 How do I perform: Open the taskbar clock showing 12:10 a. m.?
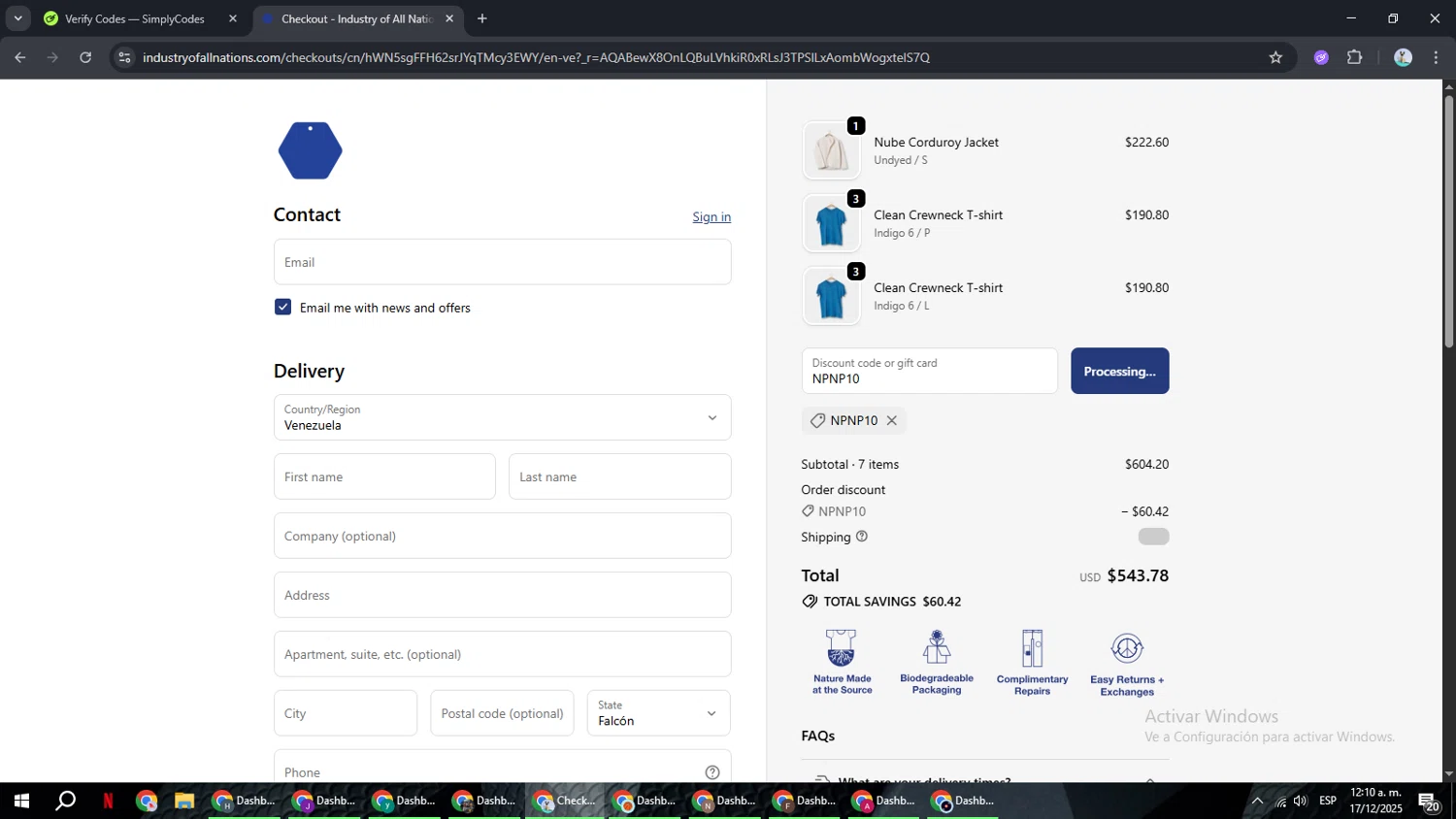[x=1375, y=801]
